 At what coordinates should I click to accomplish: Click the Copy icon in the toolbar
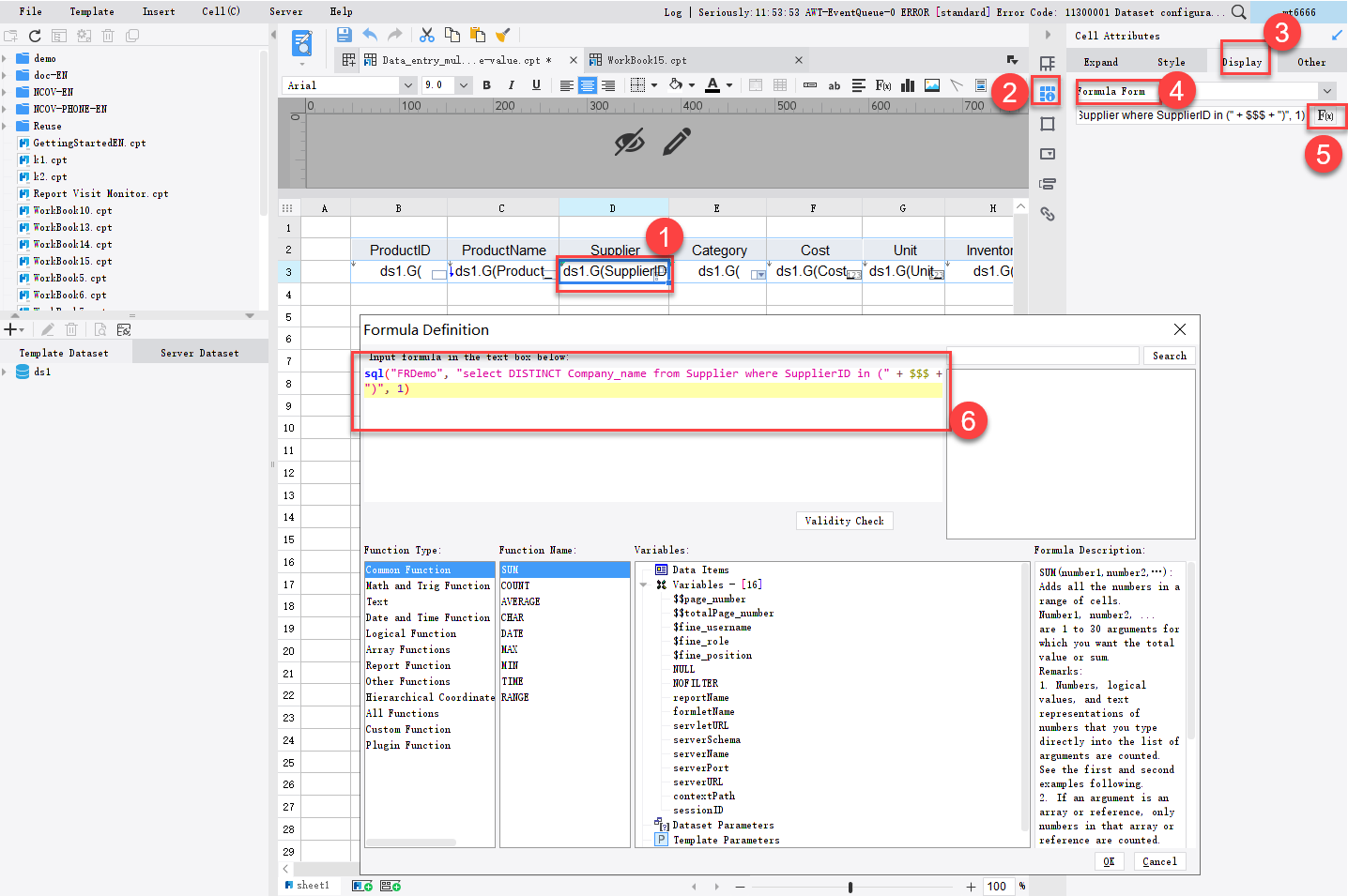[452, 35]
